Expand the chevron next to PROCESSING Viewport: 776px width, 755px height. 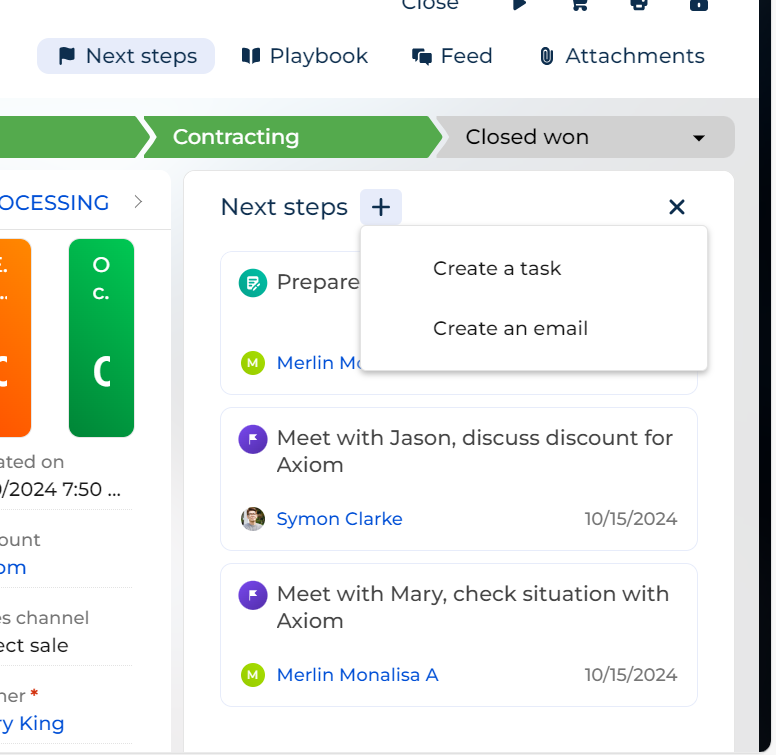pyautogui.click(x=139, y=202)
